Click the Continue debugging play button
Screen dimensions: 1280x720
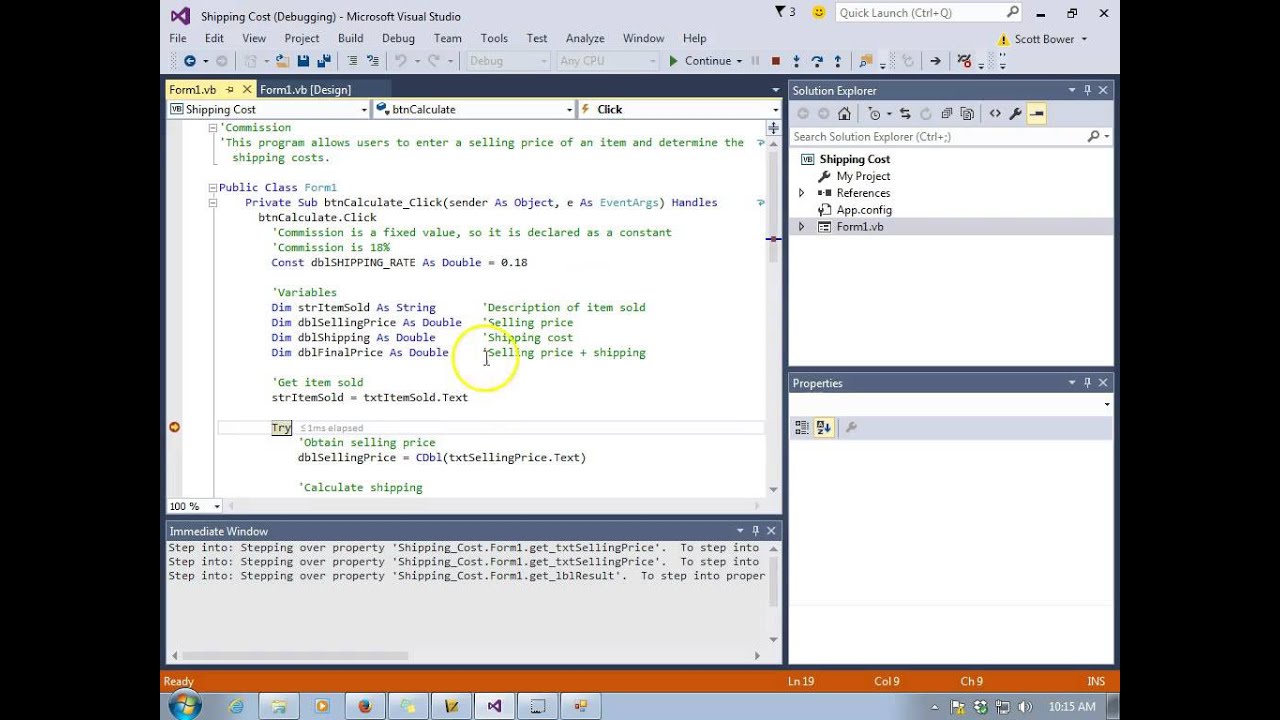(x=673, y=61)
